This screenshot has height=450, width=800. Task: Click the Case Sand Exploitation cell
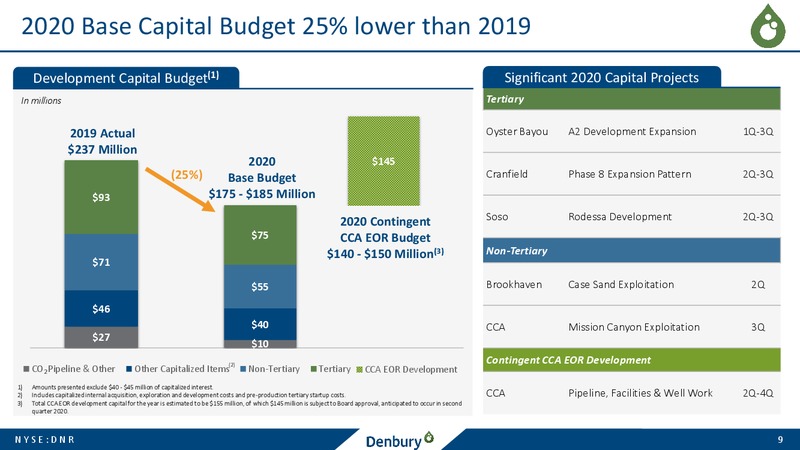[621, 285]
